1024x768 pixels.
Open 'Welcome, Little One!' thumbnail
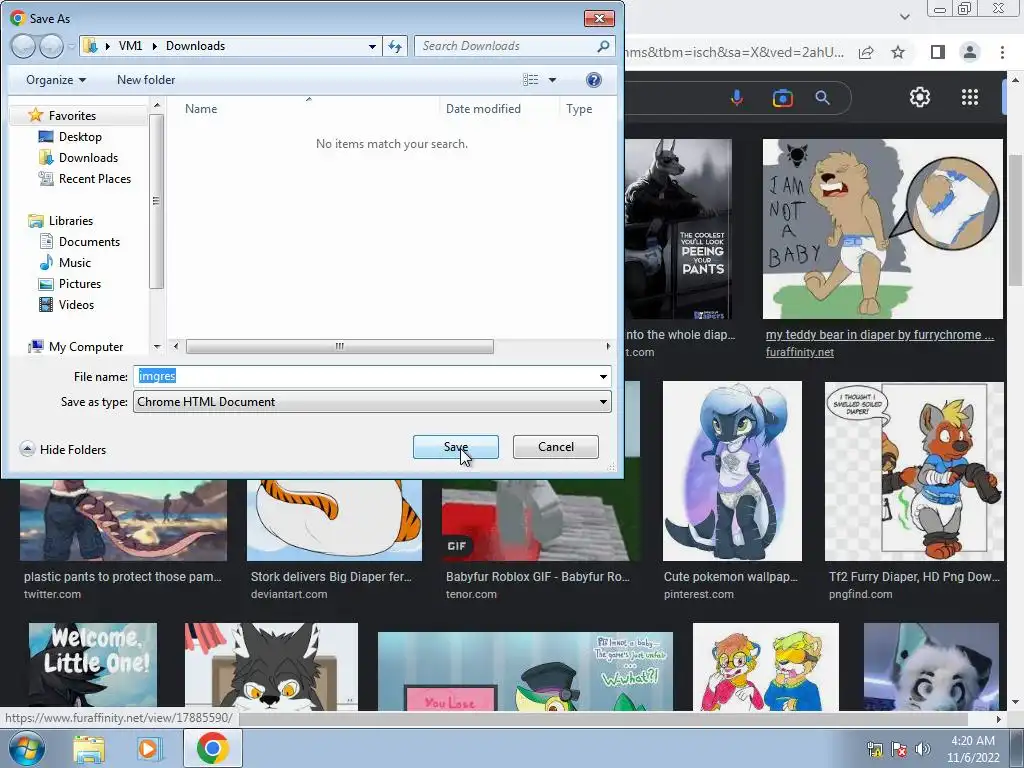point(93,667)
